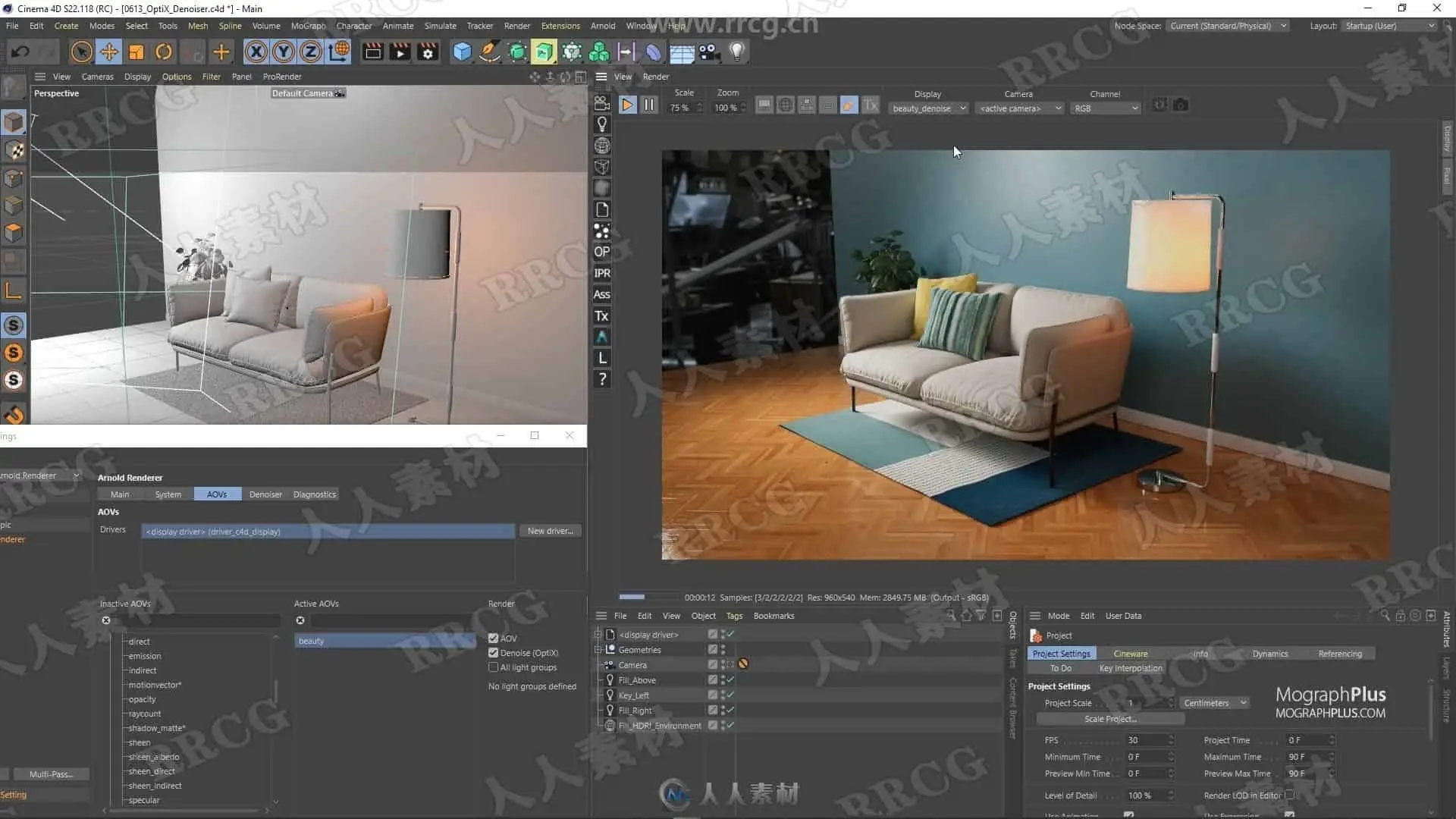Open the active camera dropdown
The image size is (1456, 819).
[1020, 108]
